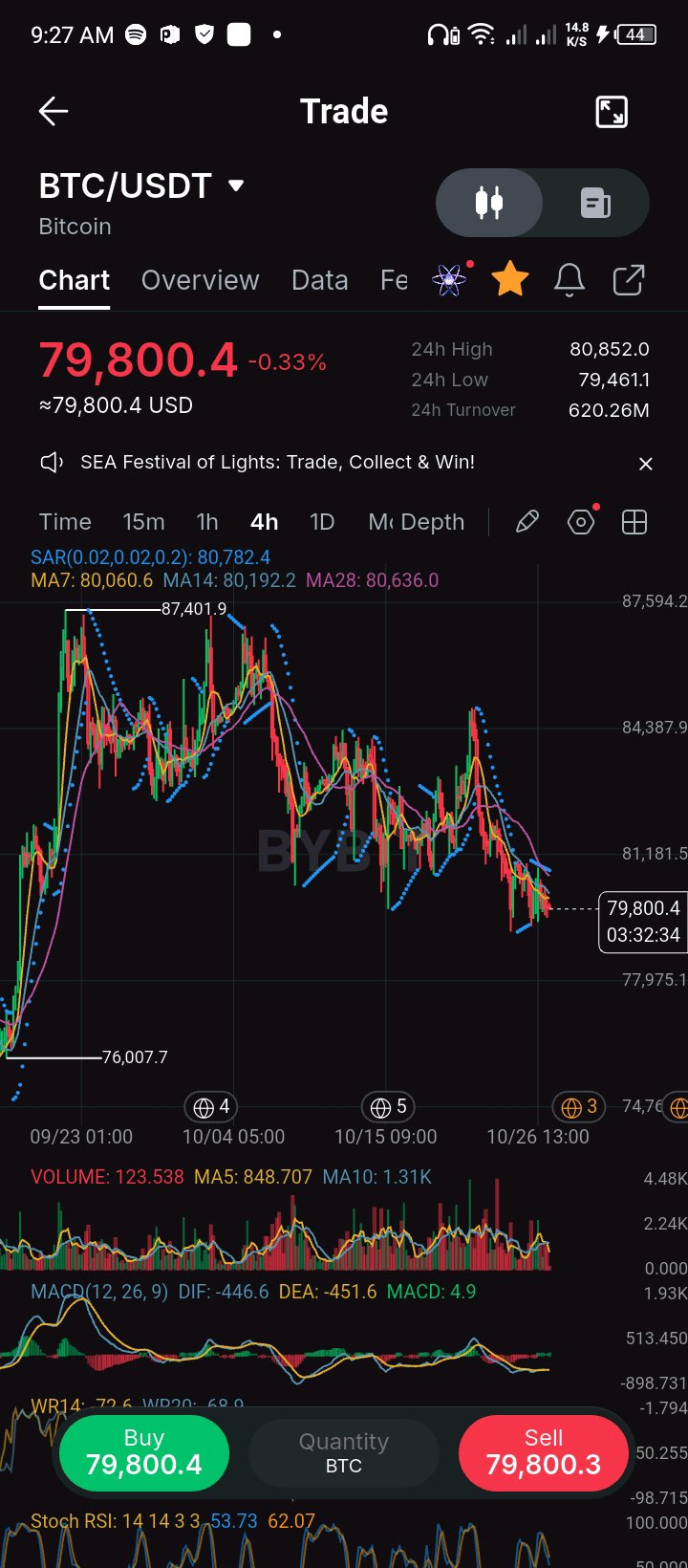Screen dimensions: 688x1568
Task: Open price alert bell icon
Action: click(570, 280)
